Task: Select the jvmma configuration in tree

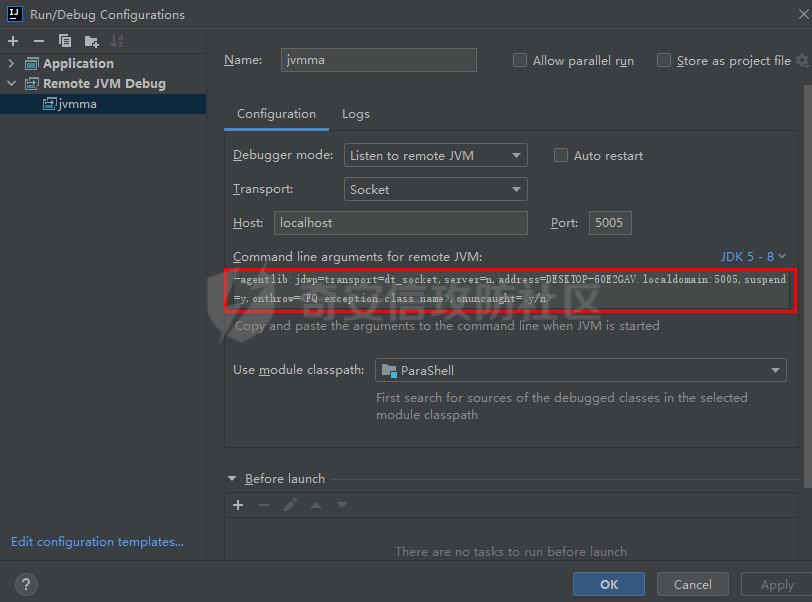Action: 77,103
